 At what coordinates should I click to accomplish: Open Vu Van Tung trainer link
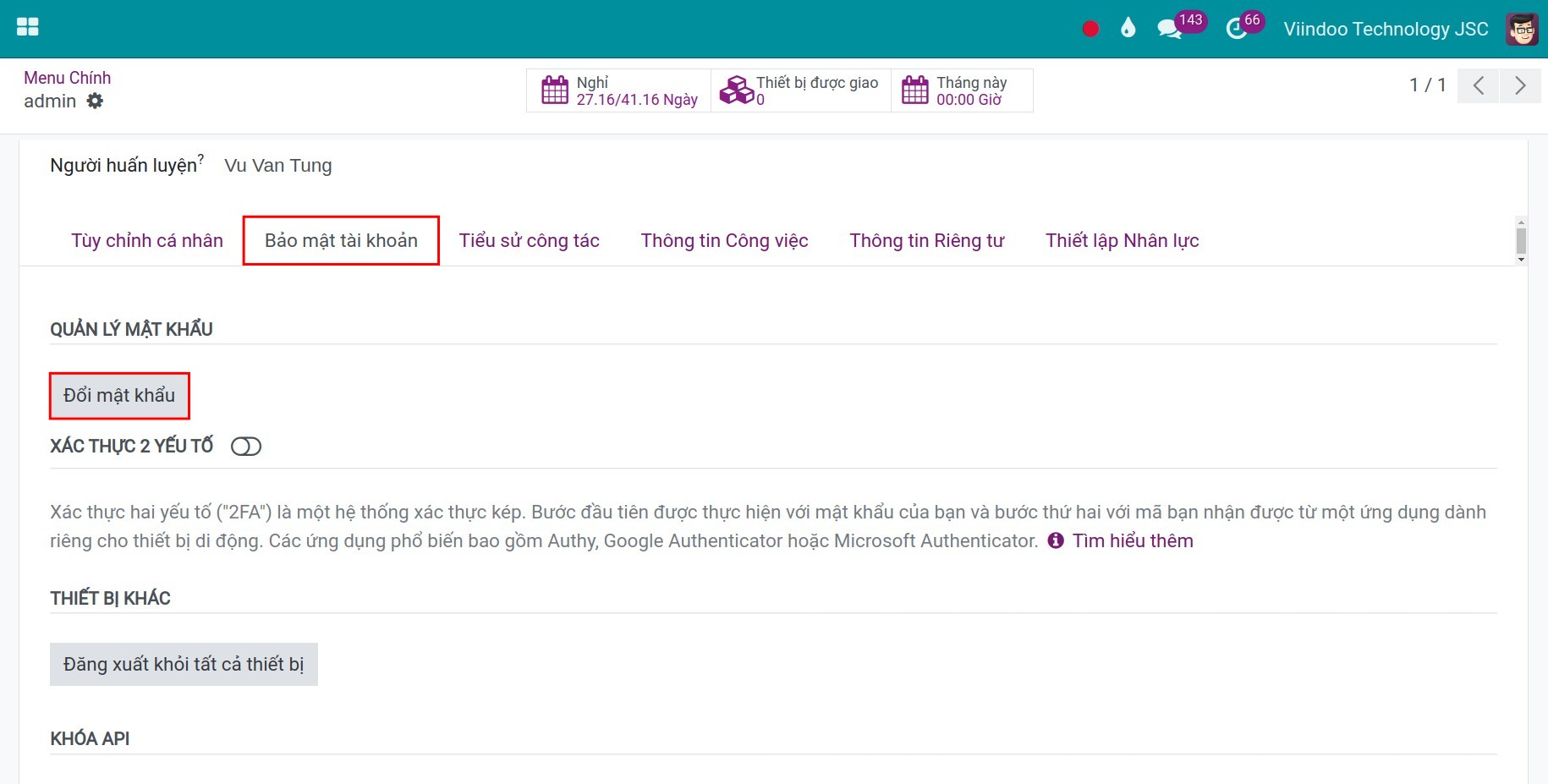(278, 166)
